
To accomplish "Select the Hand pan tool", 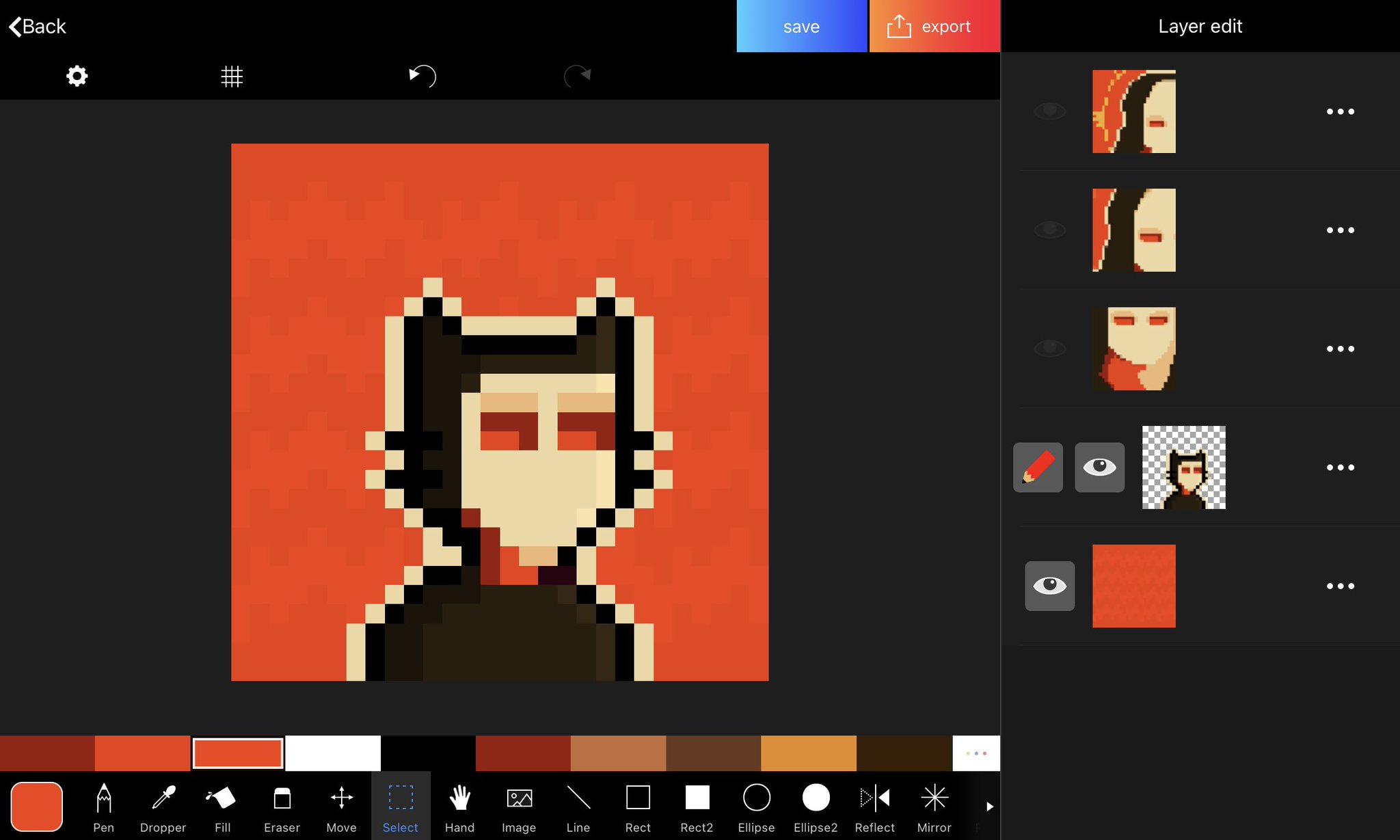I will [x=459, y=807].
